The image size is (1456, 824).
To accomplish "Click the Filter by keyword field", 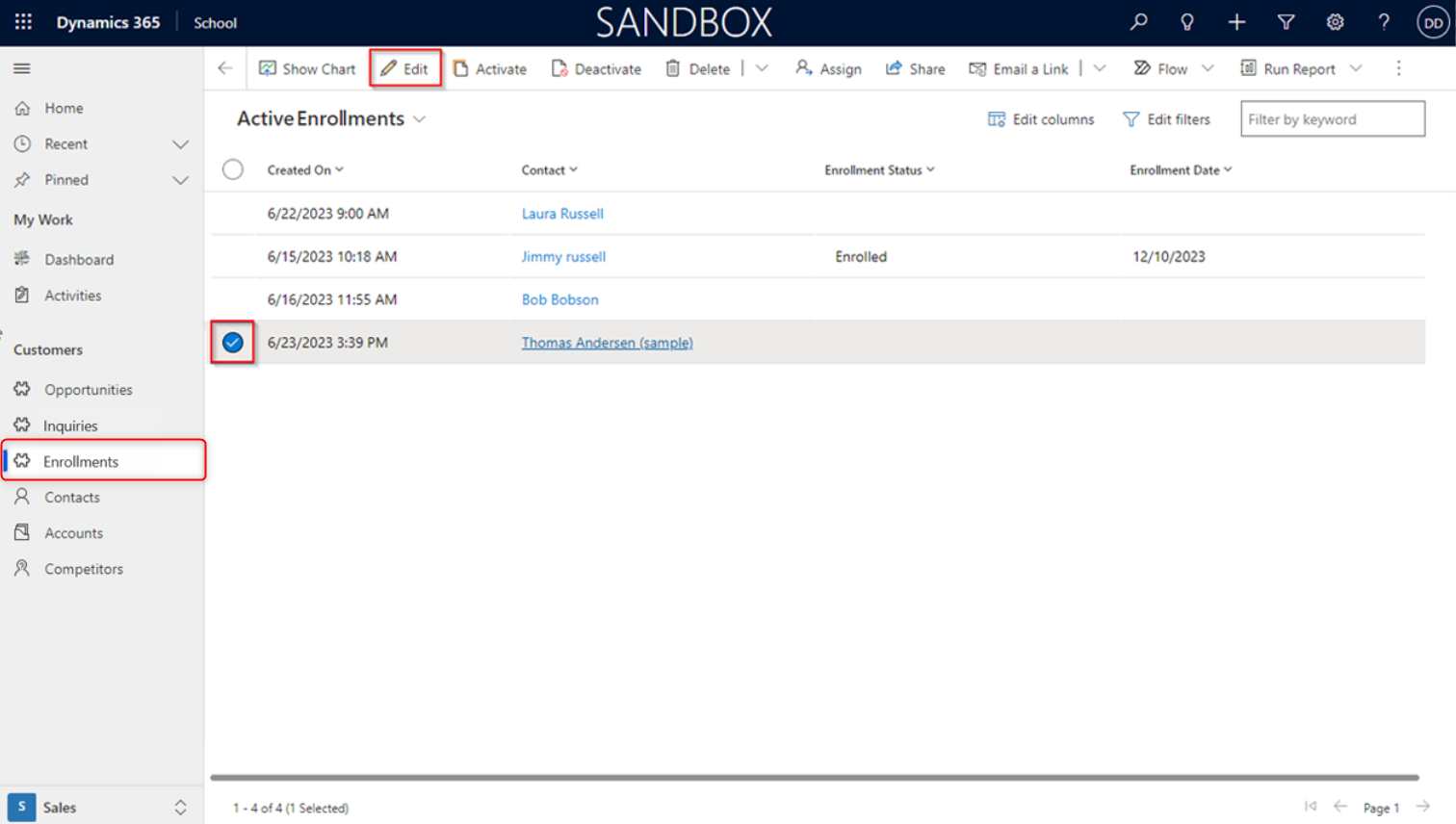I will click(1332, 119).
